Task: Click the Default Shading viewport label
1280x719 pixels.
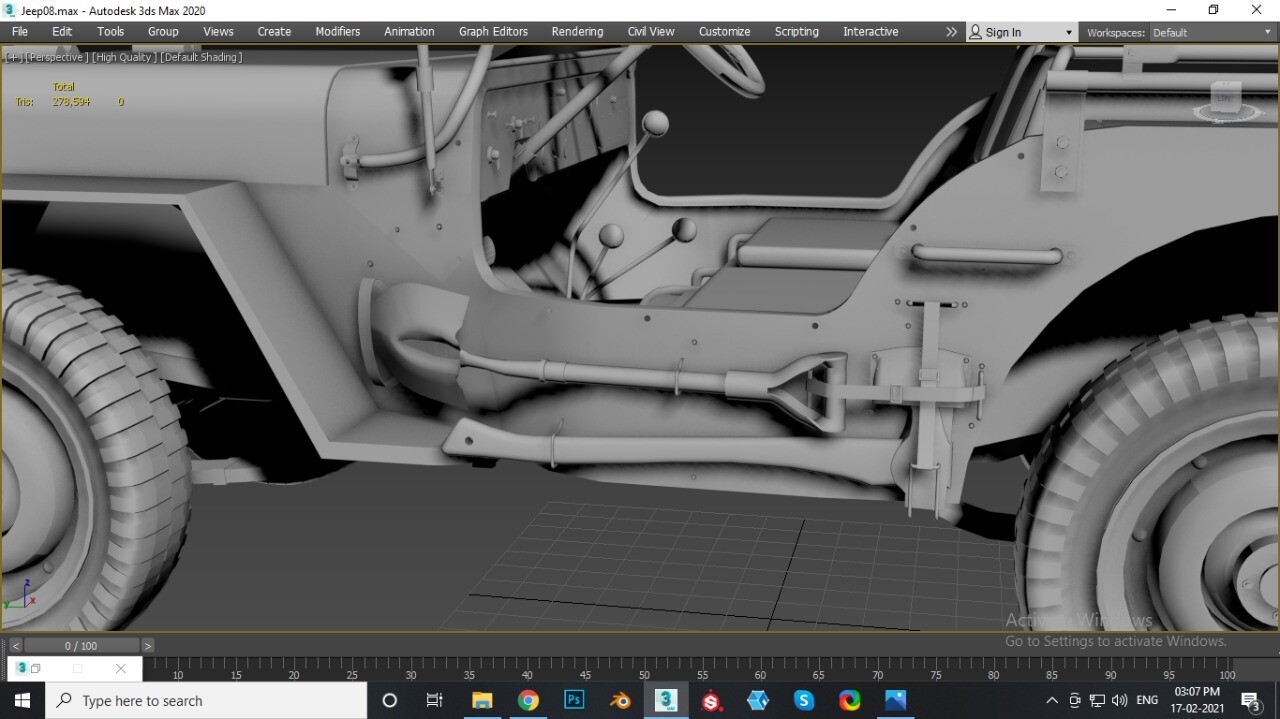Action: click(x=201, y=57)
